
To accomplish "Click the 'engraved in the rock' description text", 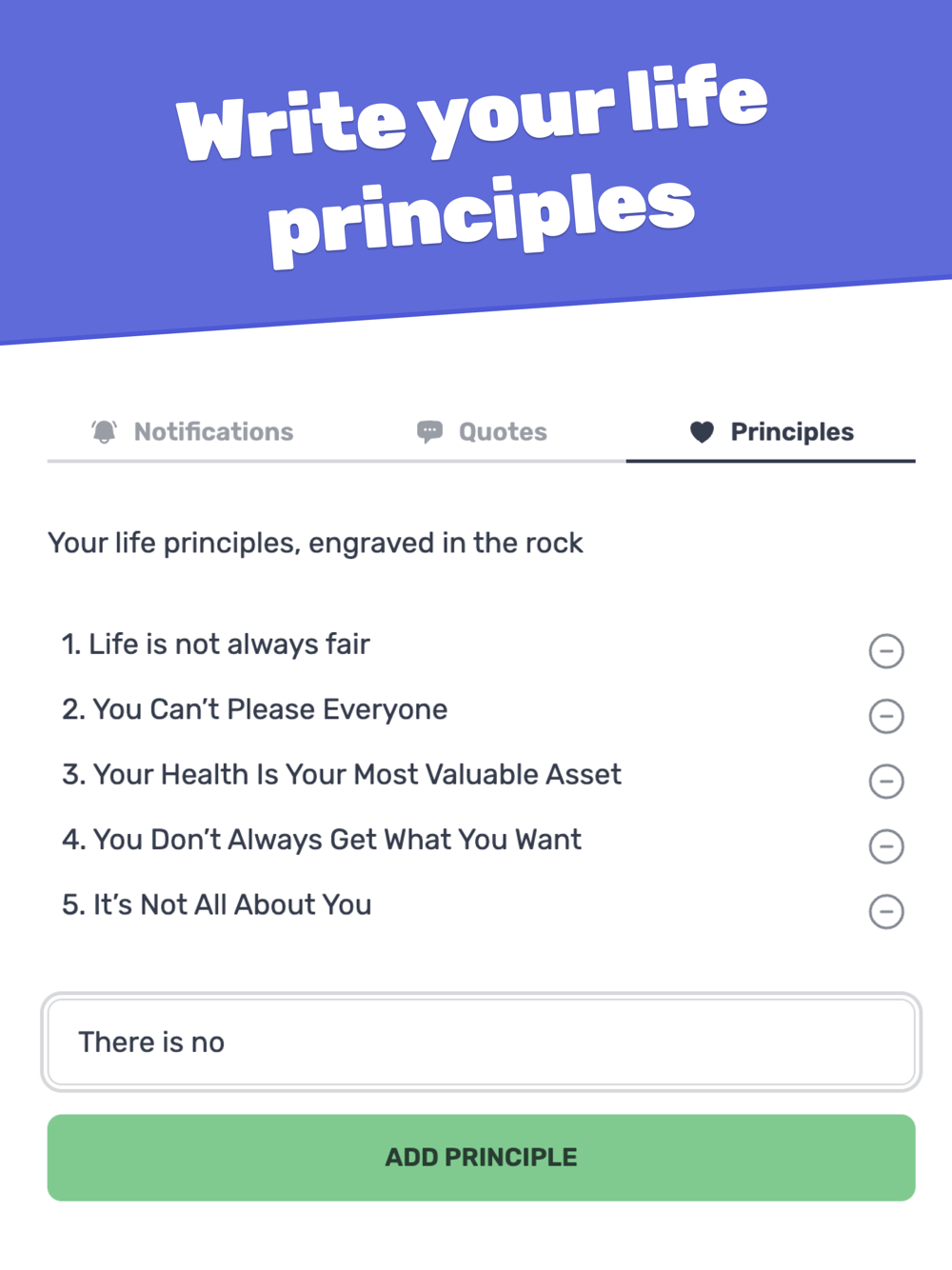I will click(x=446, y=543).
